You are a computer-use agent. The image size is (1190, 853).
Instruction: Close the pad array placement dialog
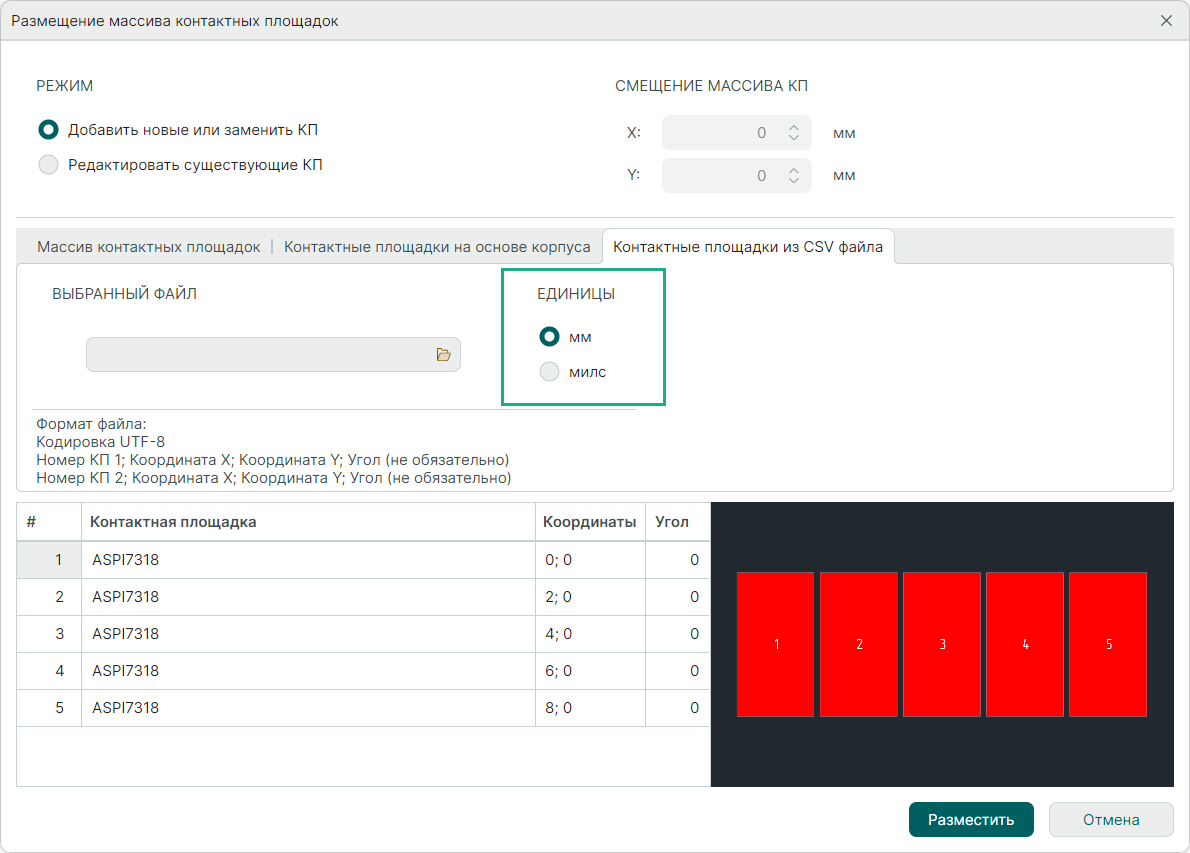coord(1166,21)
